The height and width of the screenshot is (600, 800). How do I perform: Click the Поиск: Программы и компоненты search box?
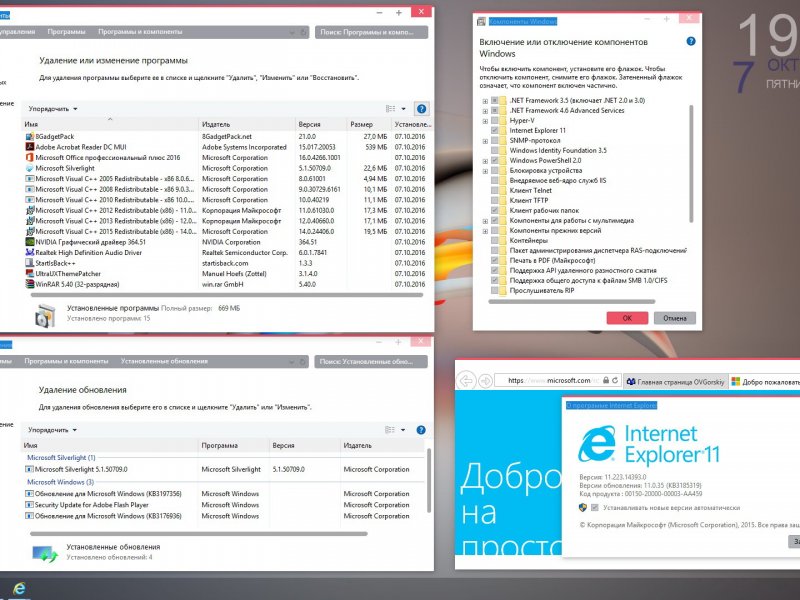tap(371, 32)
